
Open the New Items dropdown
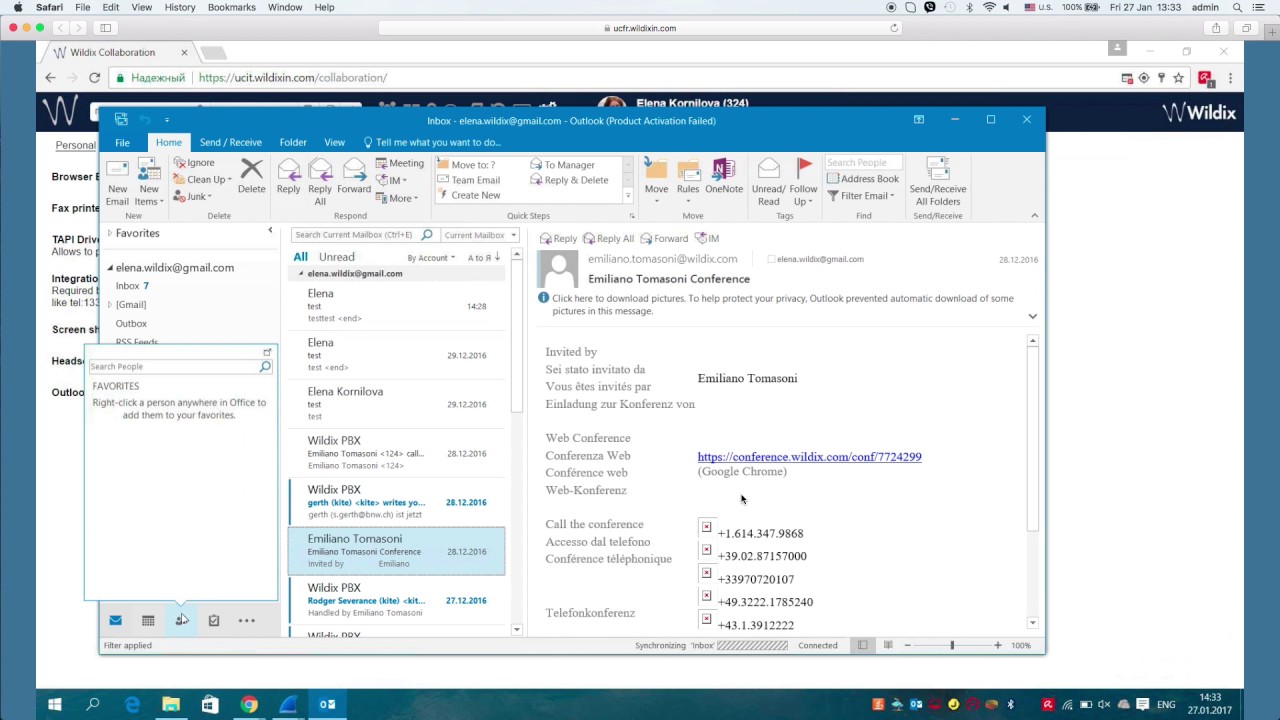148,195
